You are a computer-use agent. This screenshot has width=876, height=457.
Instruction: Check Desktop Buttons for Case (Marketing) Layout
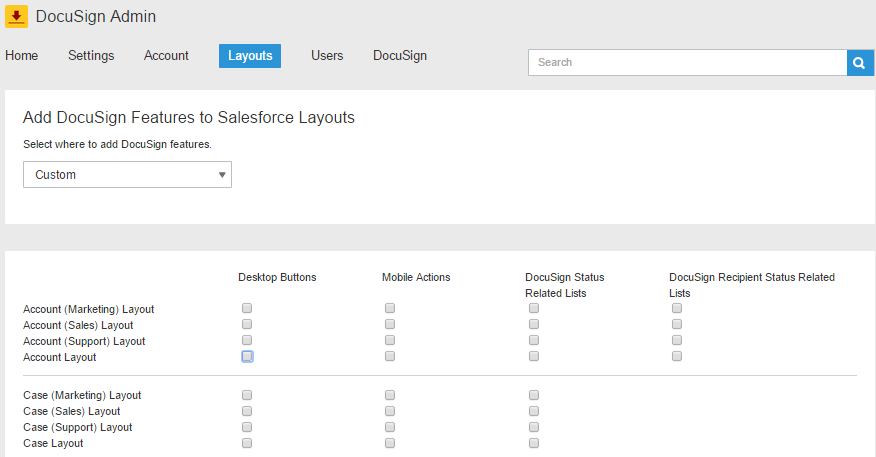click(247, 395)
